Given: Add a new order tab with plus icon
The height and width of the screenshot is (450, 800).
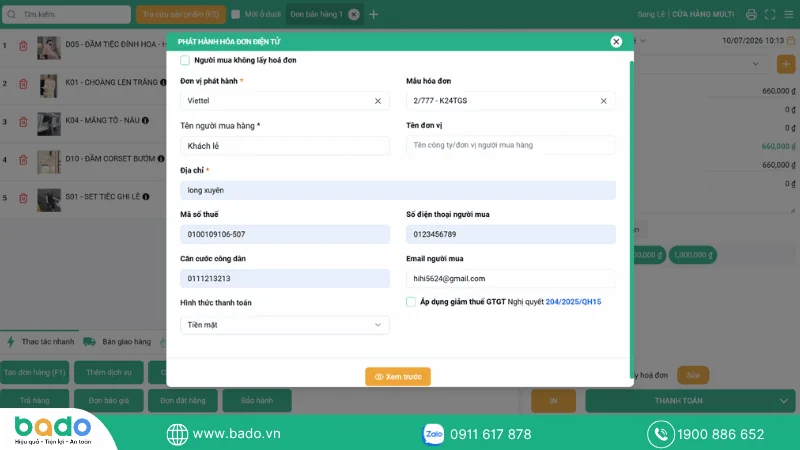Looking at the screenshot, I should [x=373, y=14].
